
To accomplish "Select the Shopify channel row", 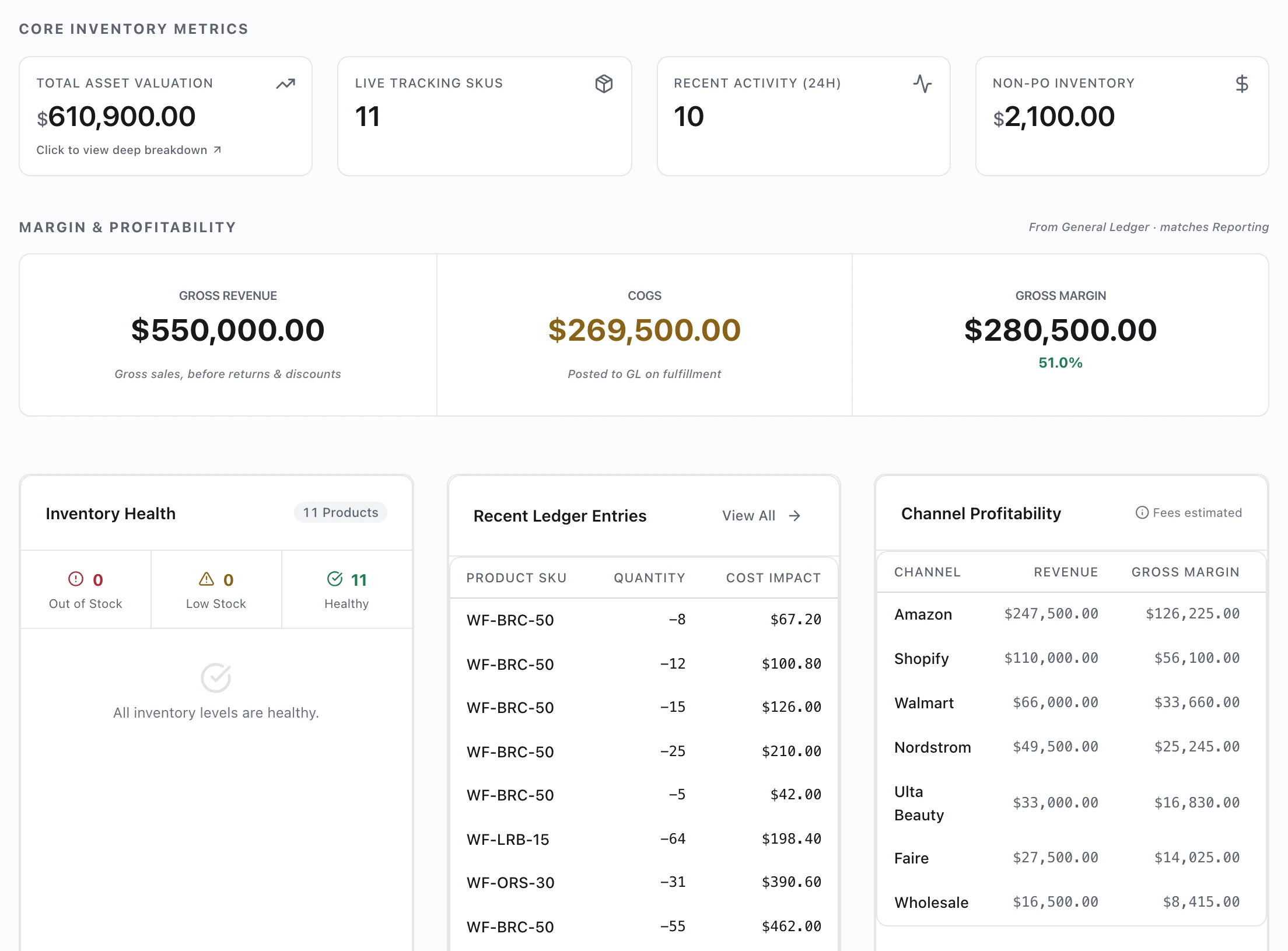I will (1071, 658).
